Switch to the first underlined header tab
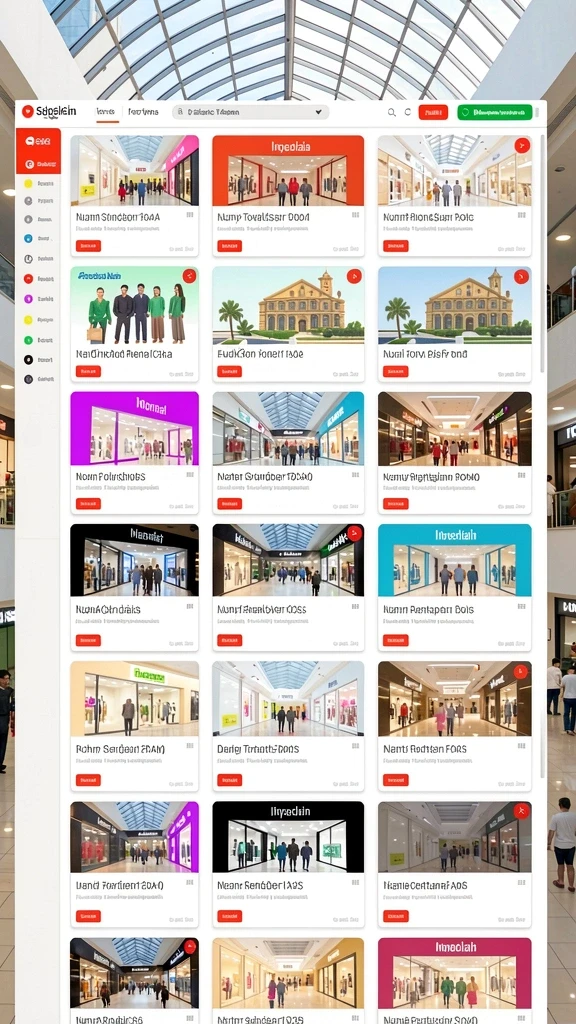Image resolution: width=576 pixels, height=1024 pixels. pos(107,112)
